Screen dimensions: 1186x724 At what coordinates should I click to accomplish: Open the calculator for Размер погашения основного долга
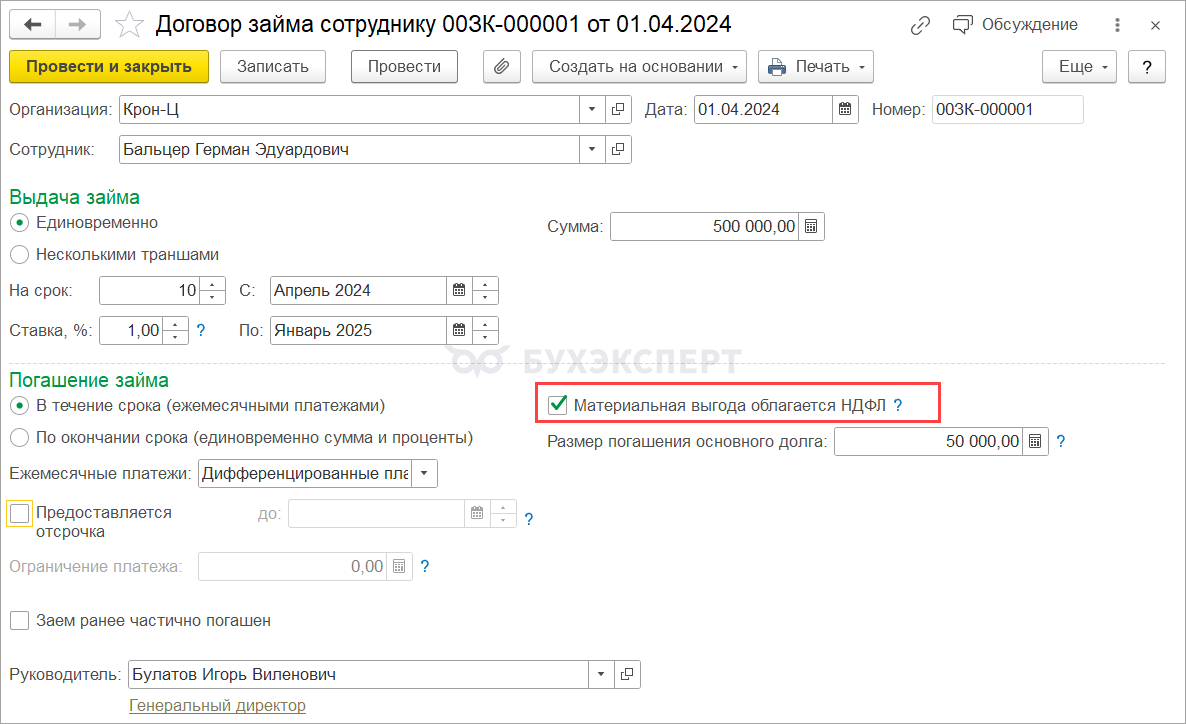click(1035, 442)
